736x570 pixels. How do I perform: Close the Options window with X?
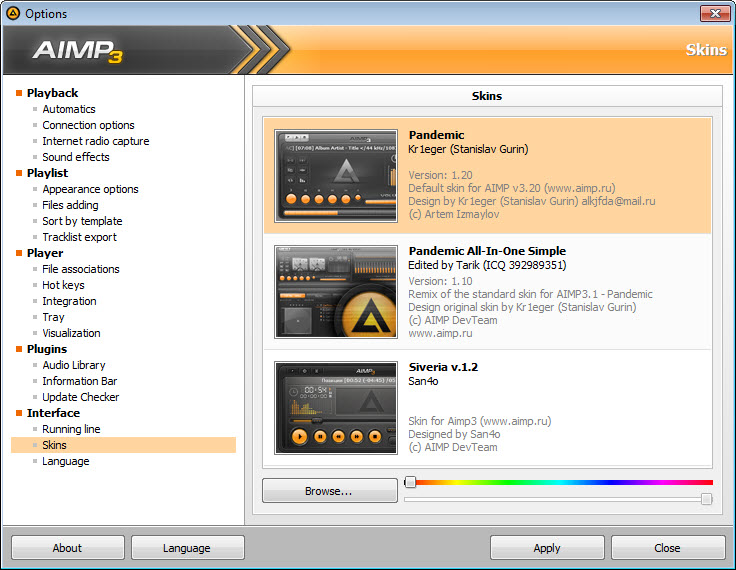pos(715,13)
